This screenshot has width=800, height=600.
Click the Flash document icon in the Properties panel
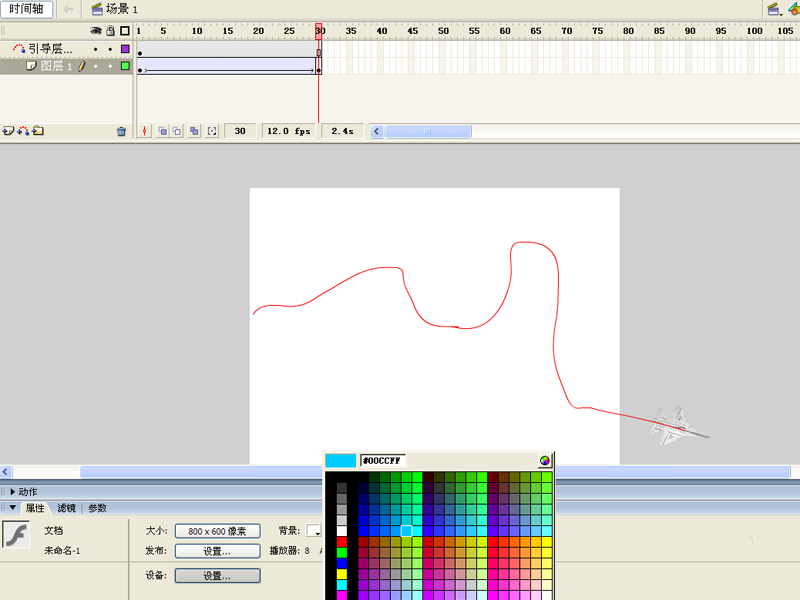click(16, 535)
